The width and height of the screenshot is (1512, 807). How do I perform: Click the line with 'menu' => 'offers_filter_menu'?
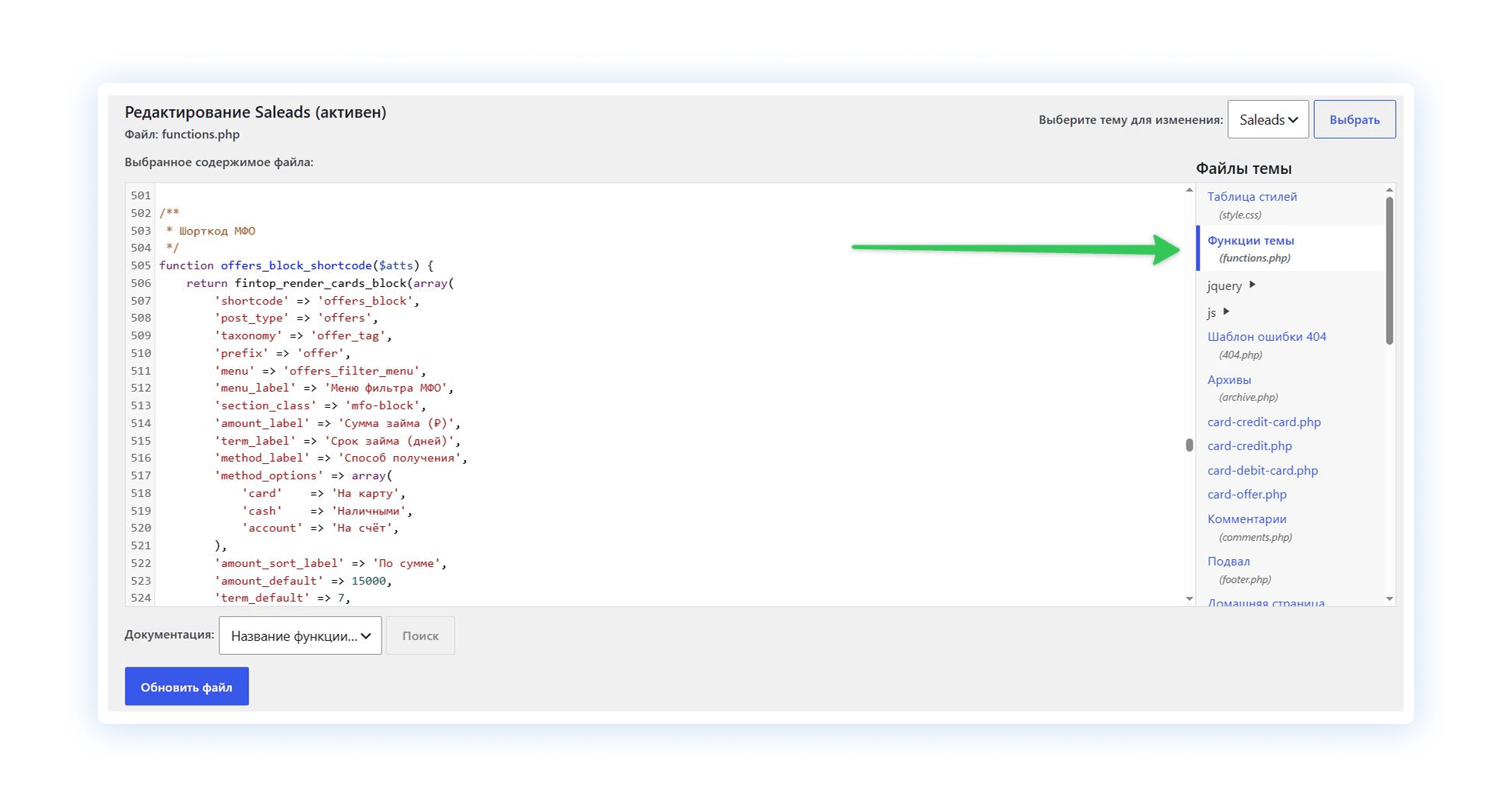pyautogui.click(x=320, y=371)
